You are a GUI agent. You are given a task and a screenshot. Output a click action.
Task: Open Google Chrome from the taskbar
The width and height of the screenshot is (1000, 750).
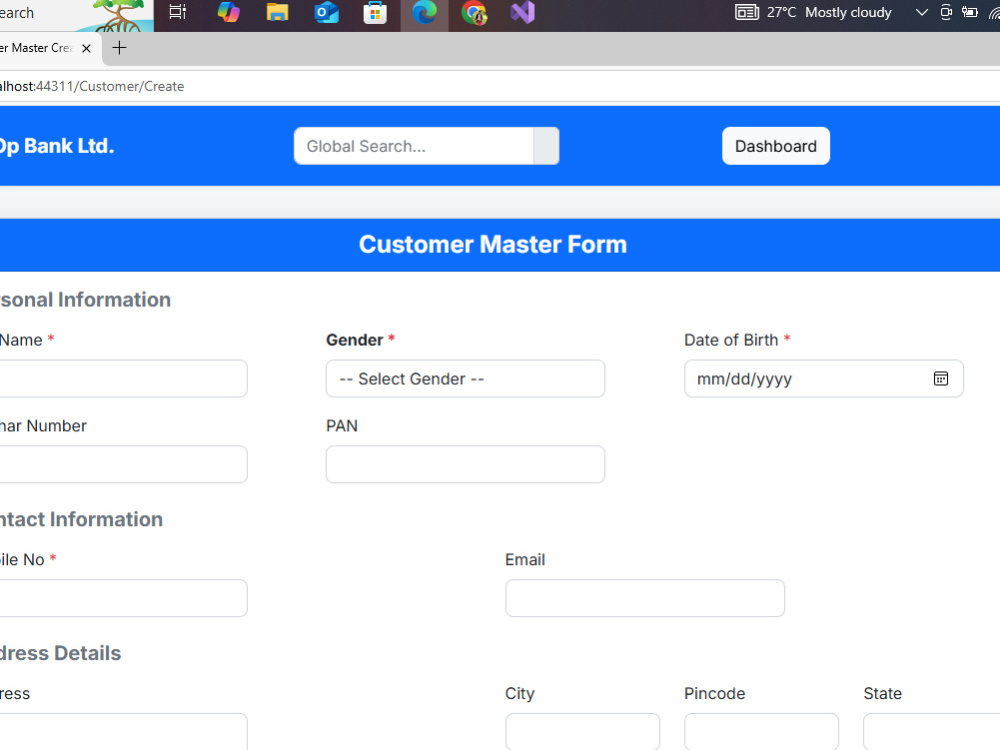tap(474, 12)
